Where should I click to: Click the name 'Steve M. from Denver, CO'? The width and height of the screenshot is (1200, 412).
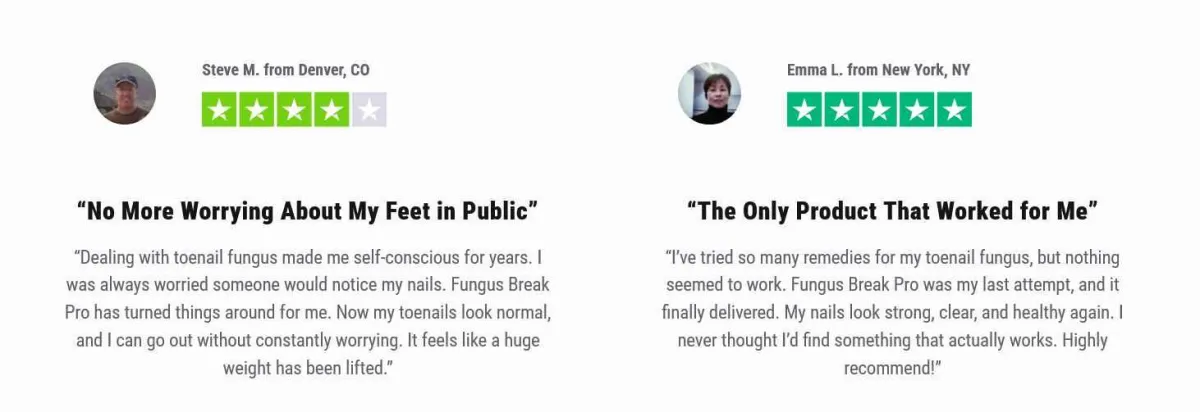[x=285, y=70]
